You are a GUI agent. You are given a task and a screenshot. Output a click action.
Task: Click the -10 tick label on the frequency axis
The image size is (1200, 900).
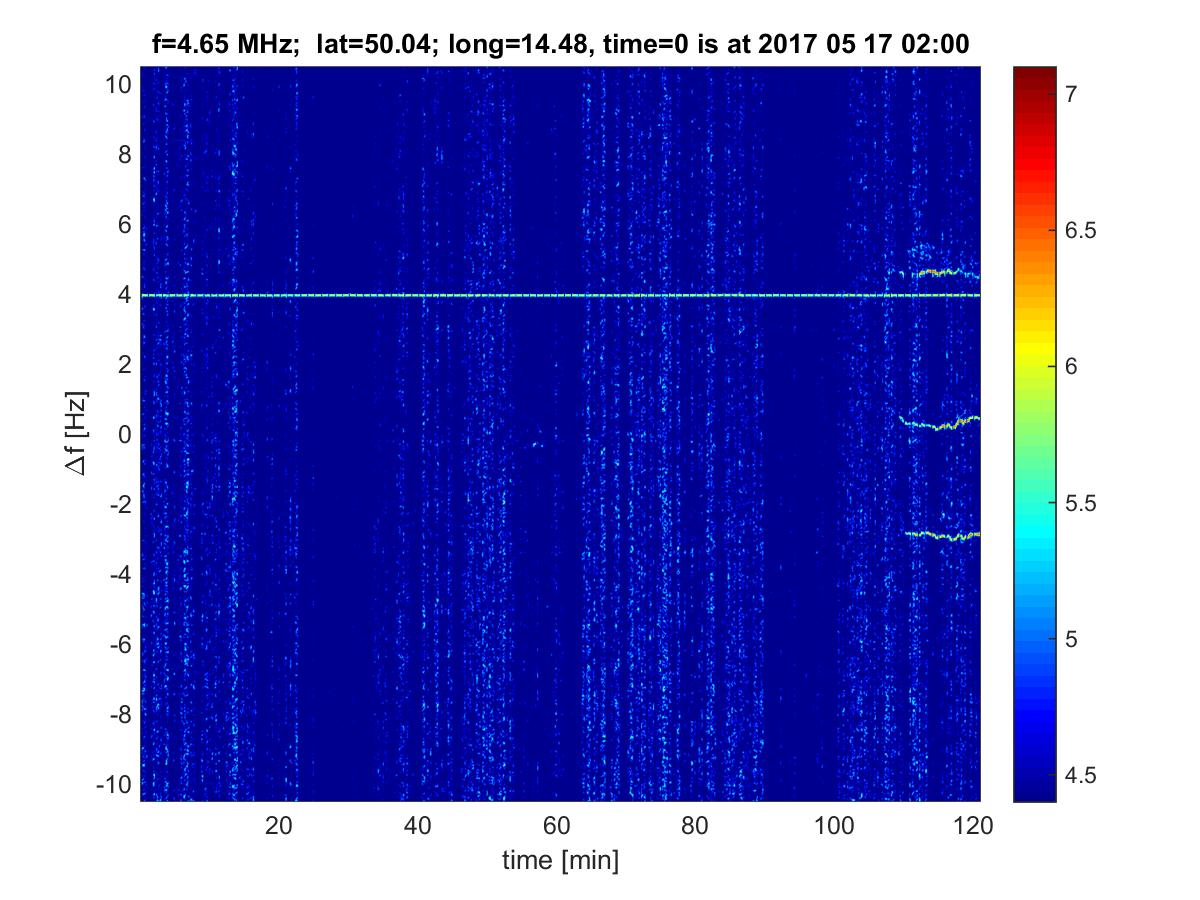pos(113,783)
